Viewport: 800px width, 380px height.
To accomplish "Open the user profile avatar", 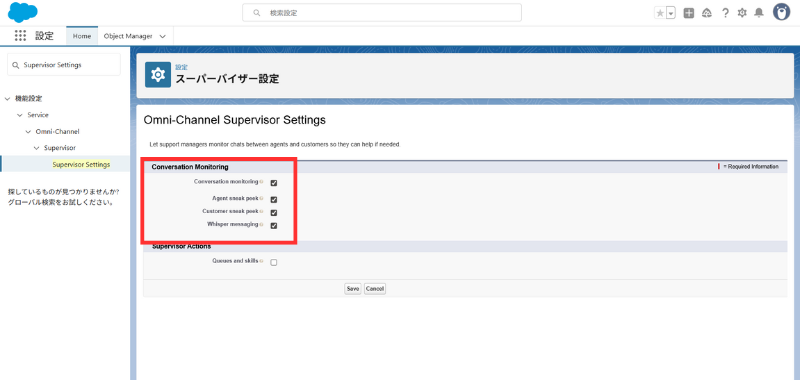I will (781, 13).
